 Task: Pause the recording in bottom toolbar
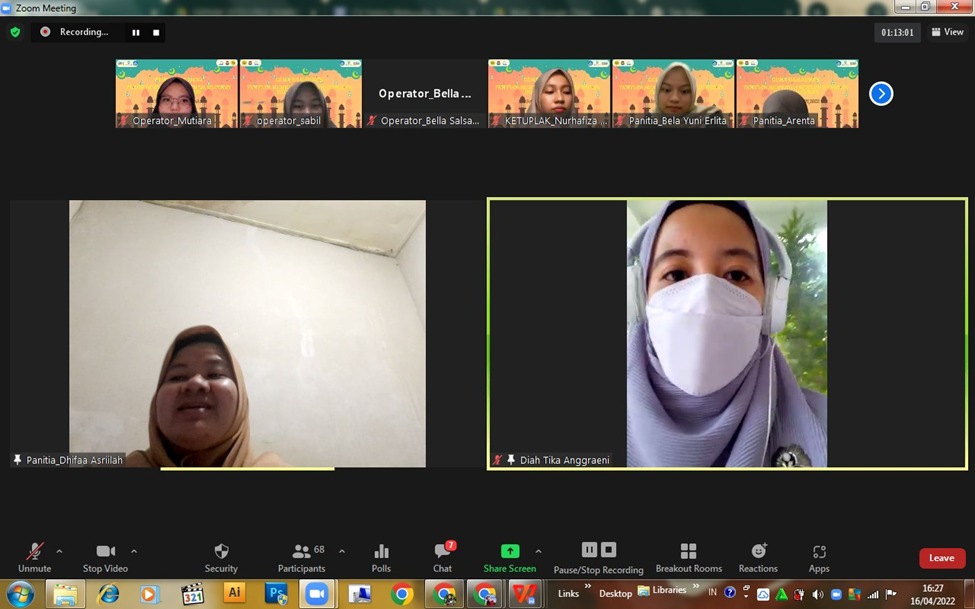tap(589, 550)
